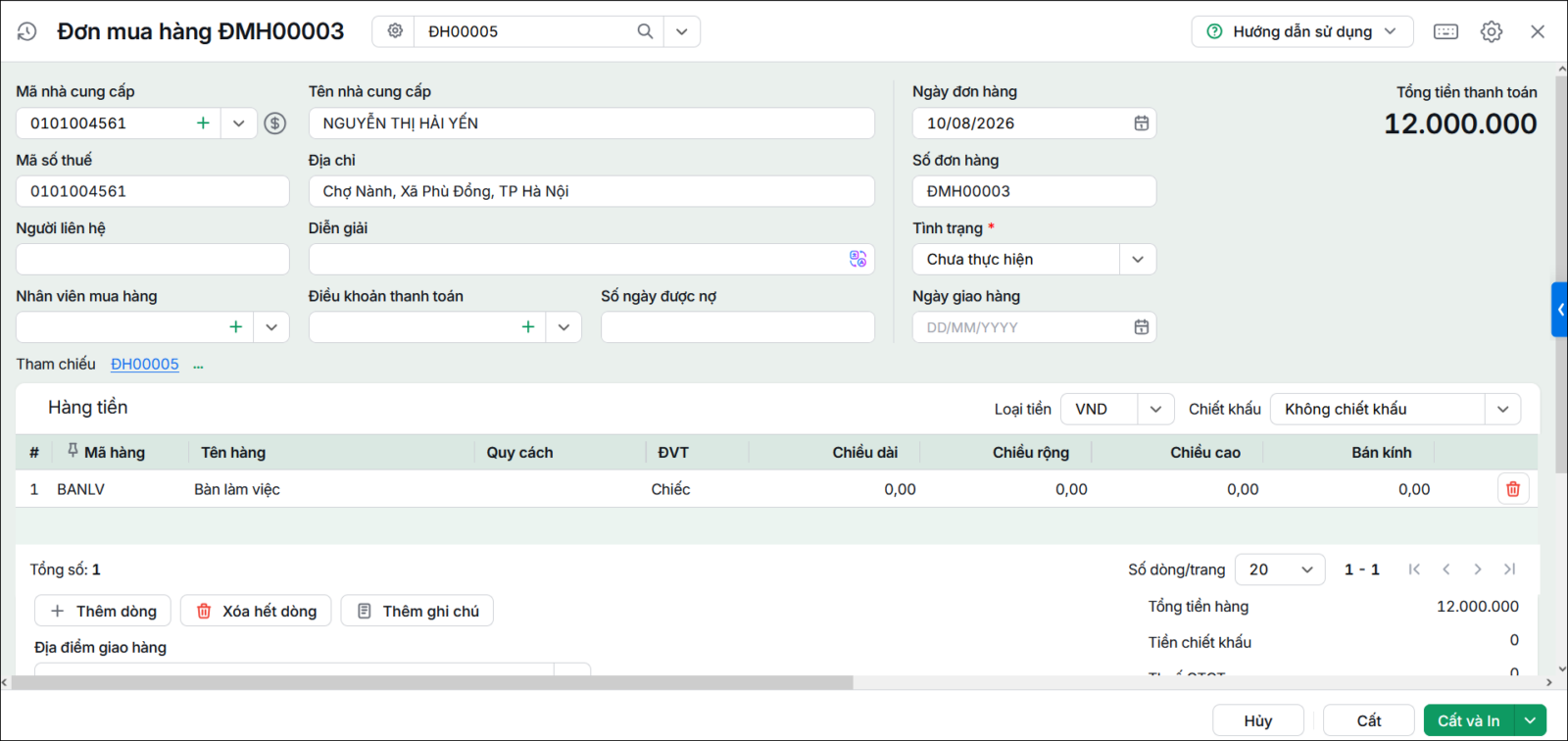Open the Ngày đơn hàng calendar picker

[1141, 123]
